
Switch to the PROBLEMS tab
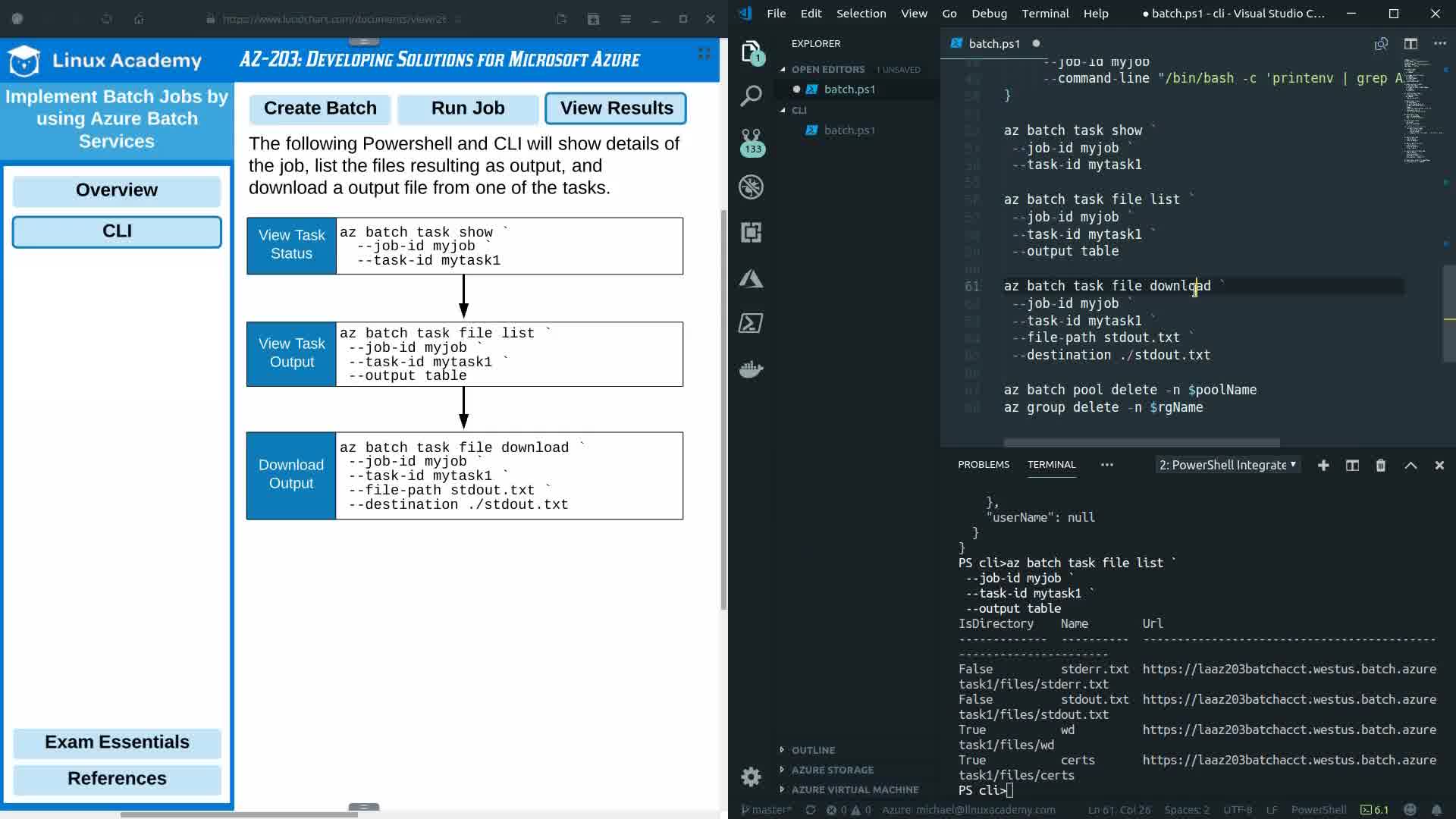pyautogui.click(x=983, y=464)
